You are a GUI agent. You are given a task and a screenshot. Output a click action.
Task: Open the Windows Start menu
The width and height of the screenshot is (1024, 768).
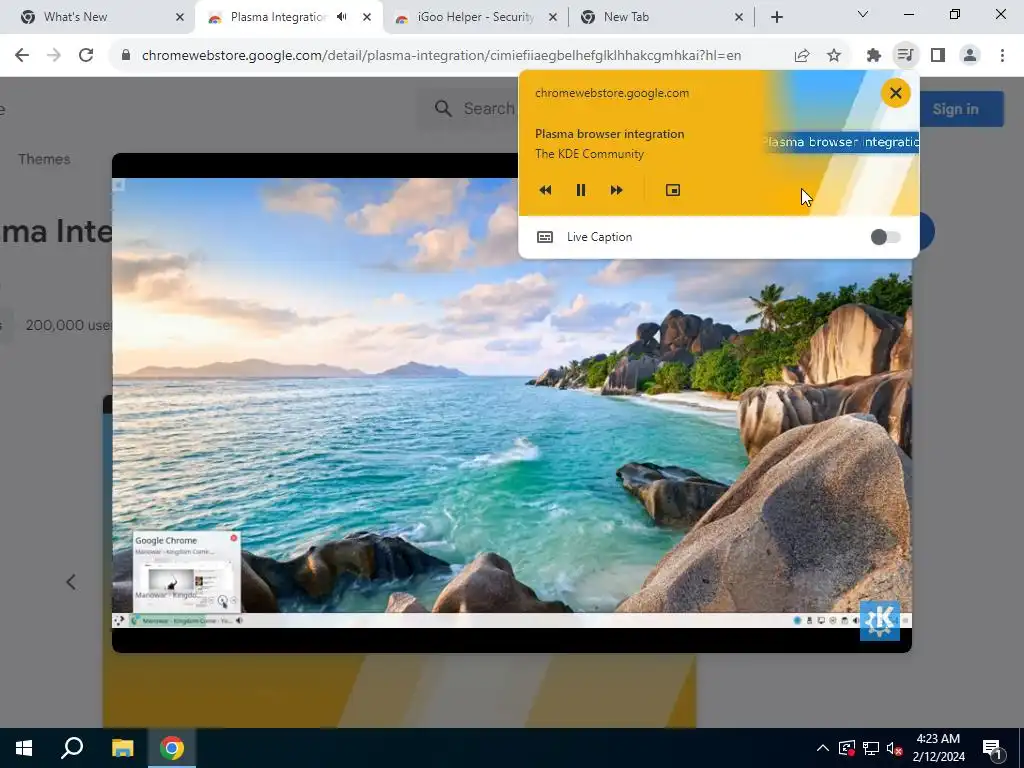[x=24, y=748]
